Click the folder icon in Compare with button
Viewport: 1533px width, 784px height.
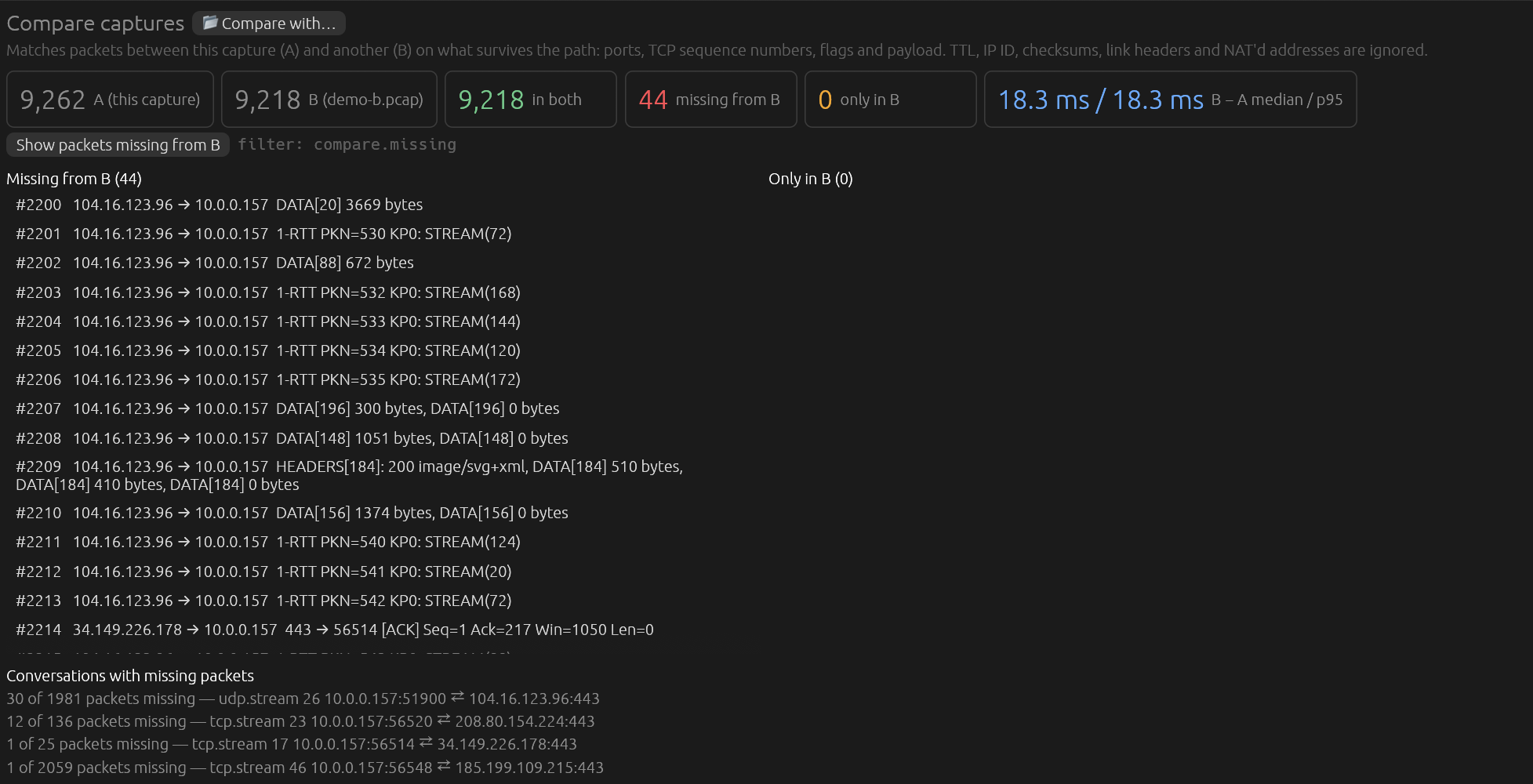(209, 23)
